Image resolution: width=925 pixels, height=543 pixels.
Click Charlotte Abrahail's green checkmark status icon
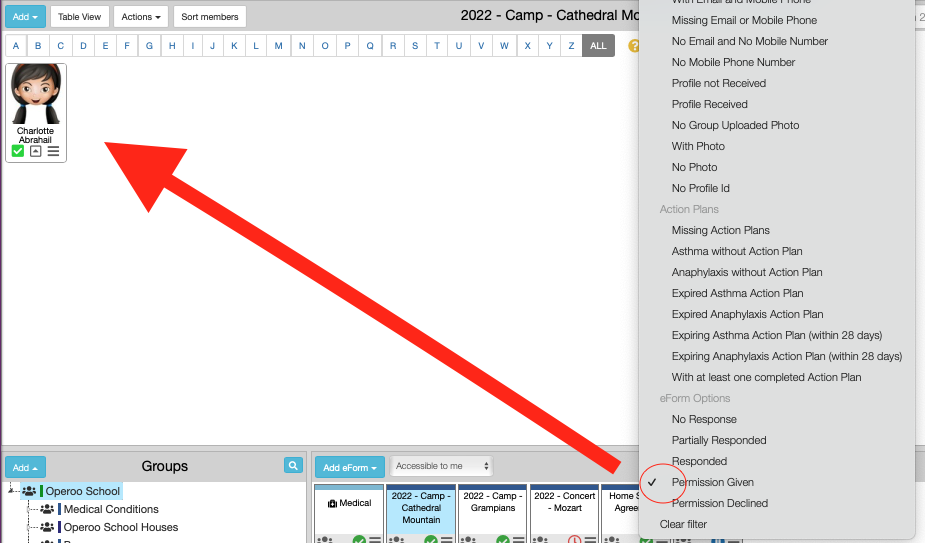point(18,151)
